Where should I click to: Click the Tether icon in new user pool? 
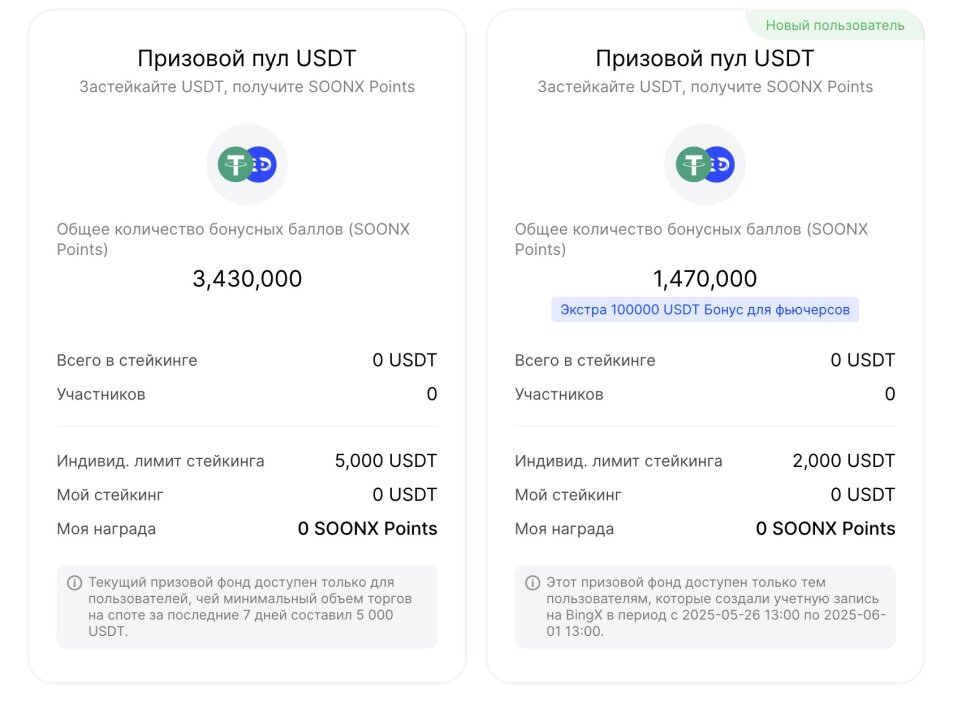(693, 164)
